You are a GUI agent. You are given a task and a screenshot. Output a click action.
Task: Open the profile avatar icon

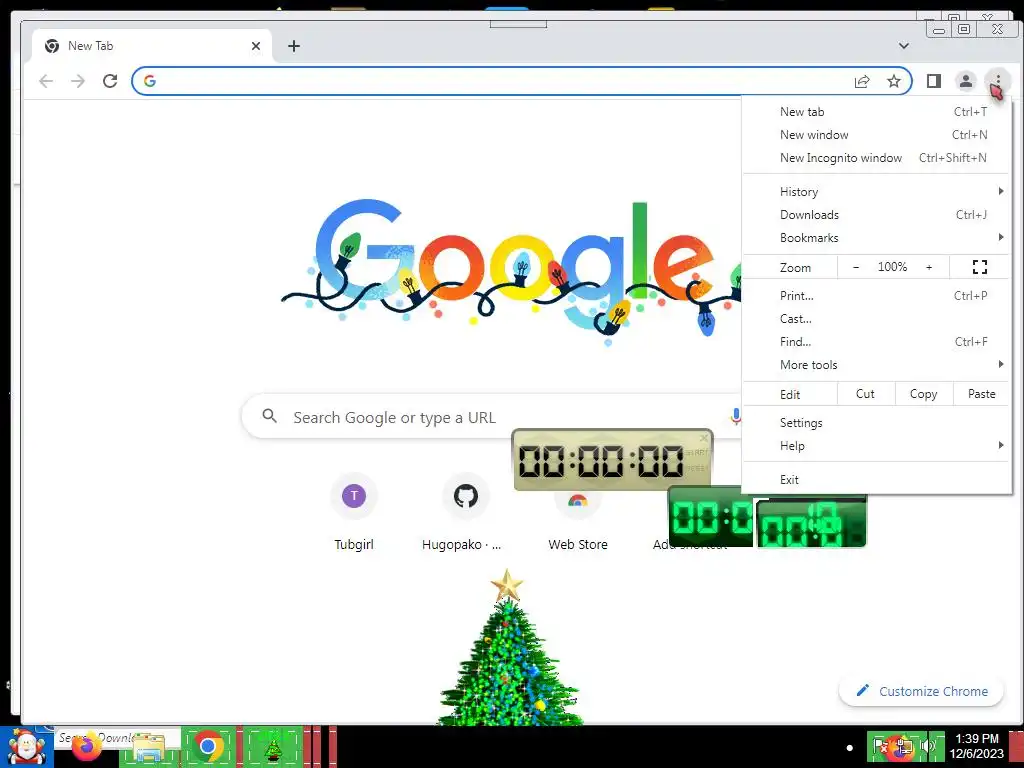(x=965, y=81)
